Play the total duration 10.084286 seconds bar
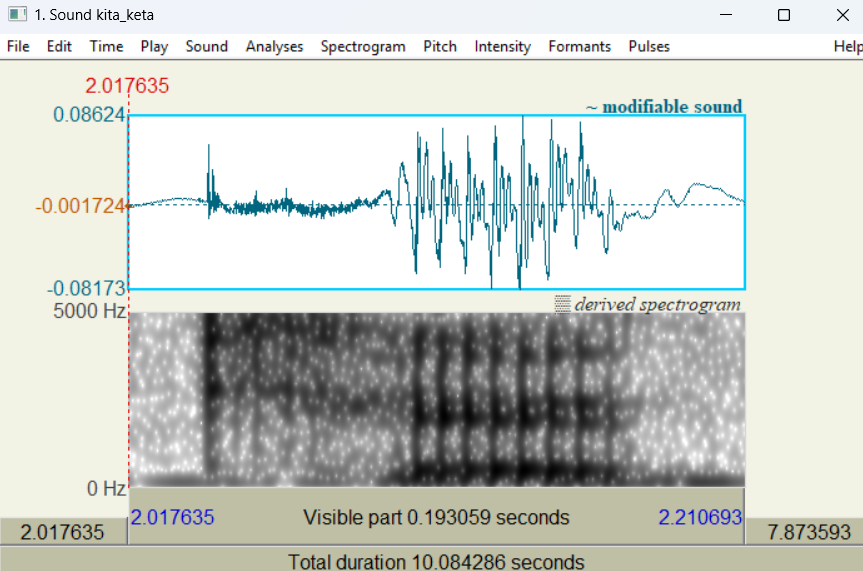 pos(432,559)
